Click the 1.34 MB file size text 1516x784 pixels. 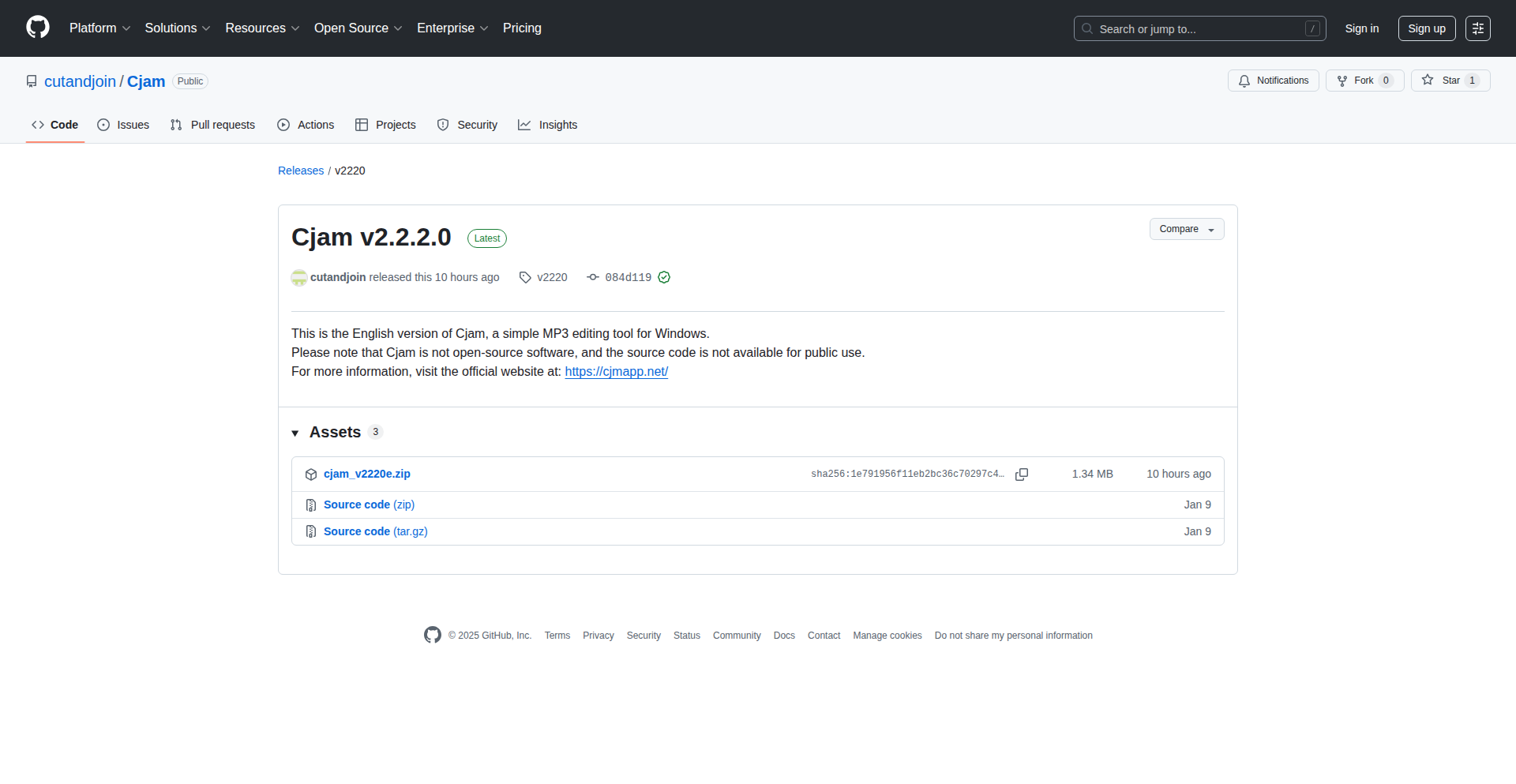click(x=1093, y=475)
